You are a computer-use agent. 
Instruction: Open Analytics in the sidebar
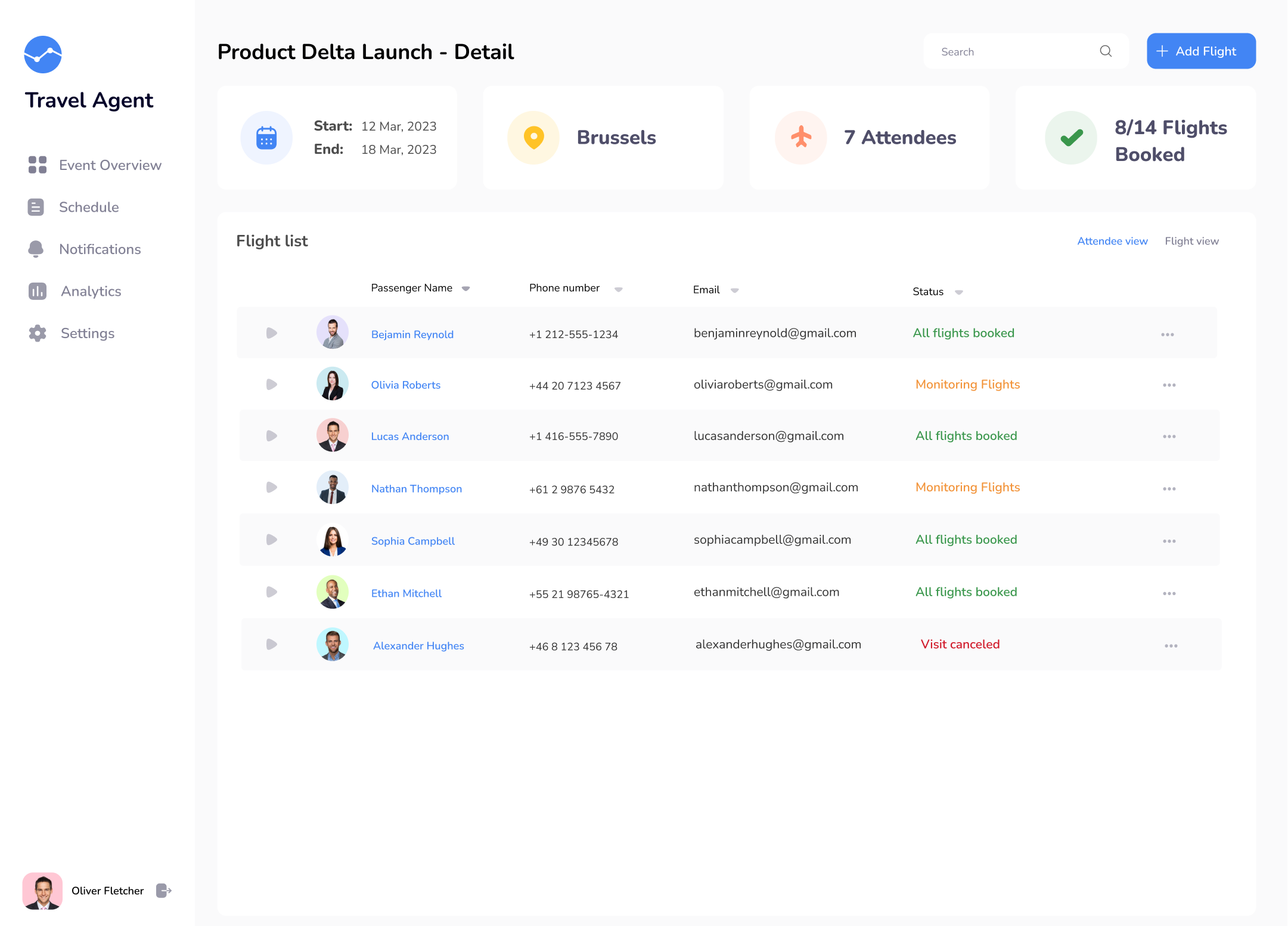91,291
